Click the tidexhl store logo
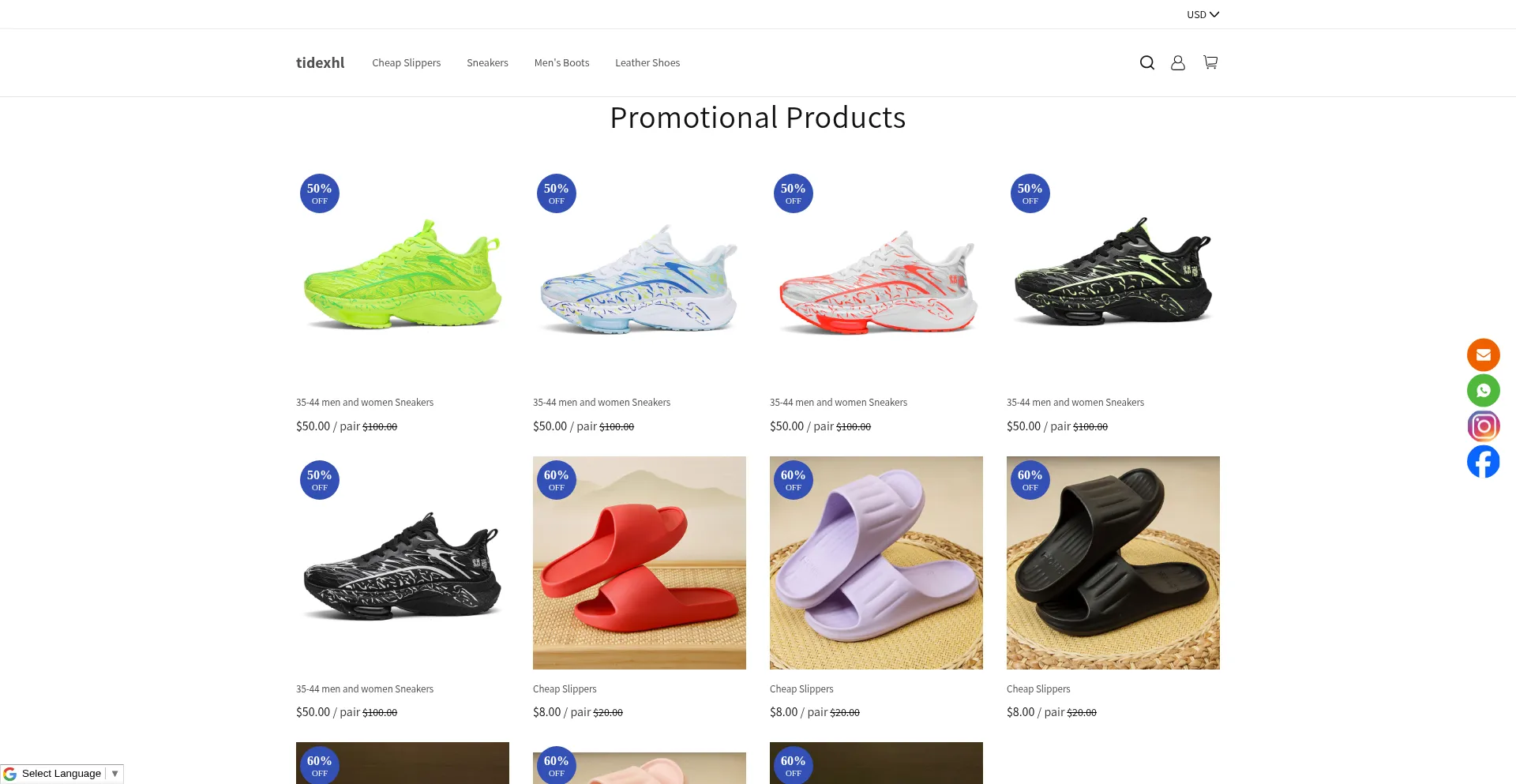The width and height of the screenshot is (1516, 784). tap(321, 63)
